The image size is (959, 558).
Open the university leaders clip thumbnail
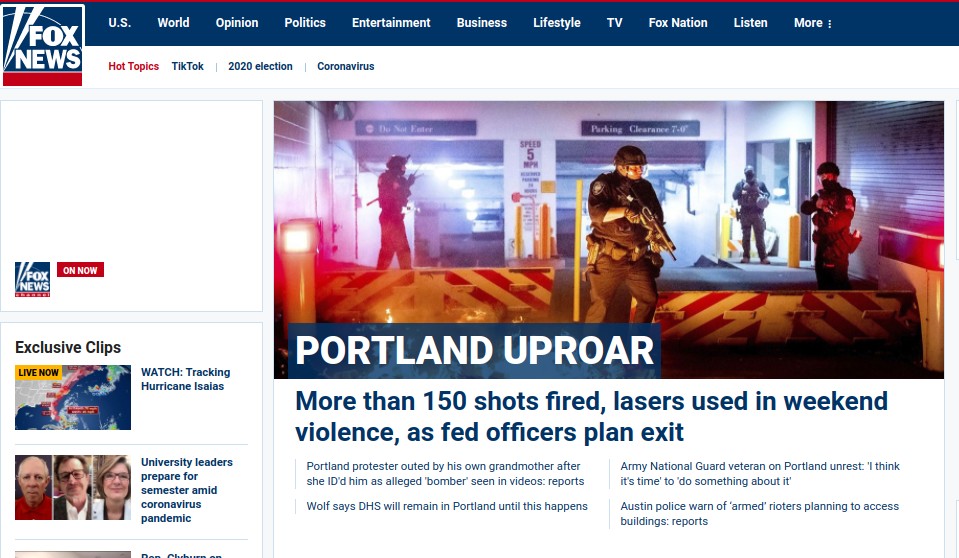tap(73, 487)
